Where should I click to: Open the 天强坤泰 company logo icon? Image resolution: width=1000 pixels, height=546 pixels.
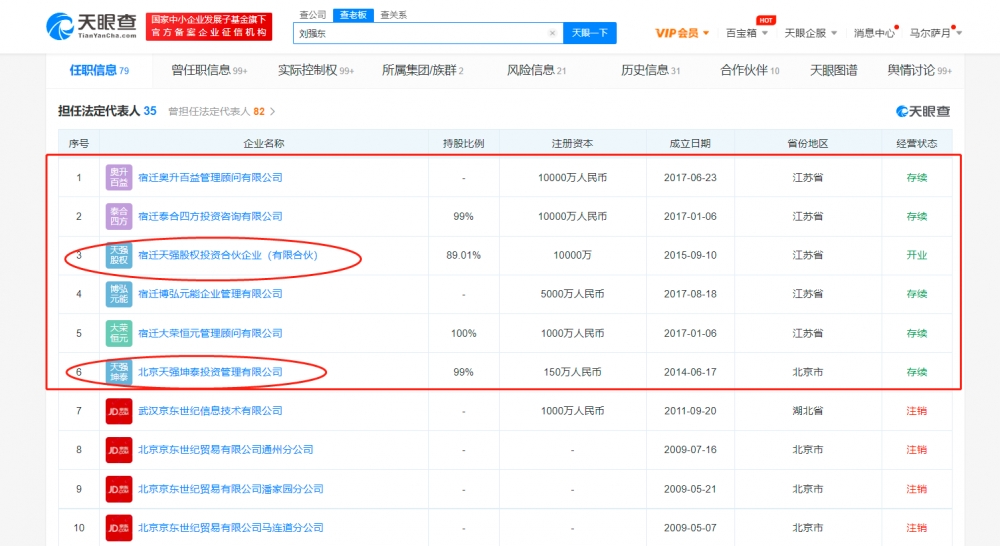click(119, 372)
